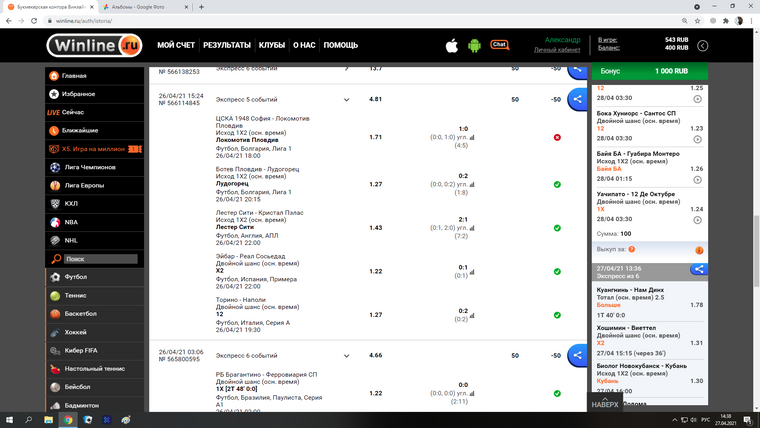The height and width of the screenshot is (428, 760).
Task: Reload the page in browser
Action: coord(34,21)
